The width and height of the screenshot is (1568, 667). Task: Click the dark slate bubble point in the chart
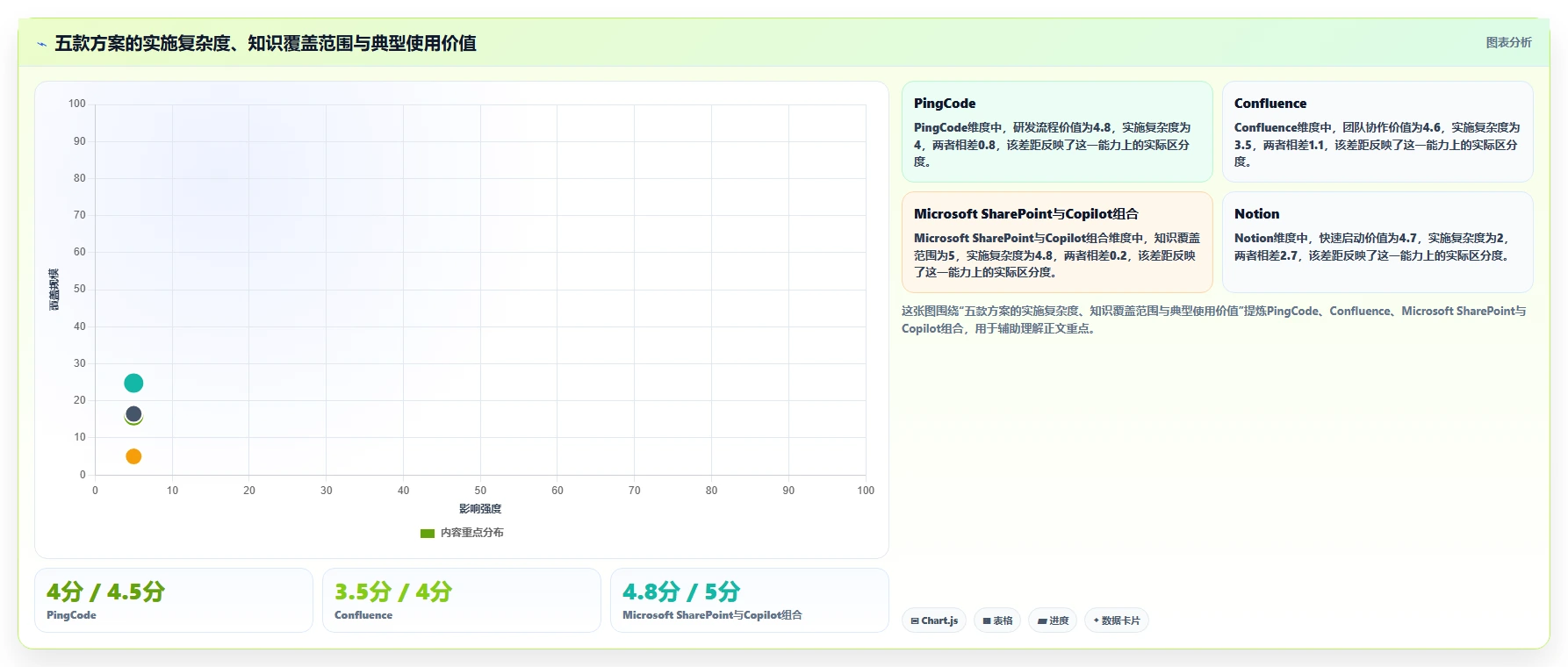coord(133,413)
